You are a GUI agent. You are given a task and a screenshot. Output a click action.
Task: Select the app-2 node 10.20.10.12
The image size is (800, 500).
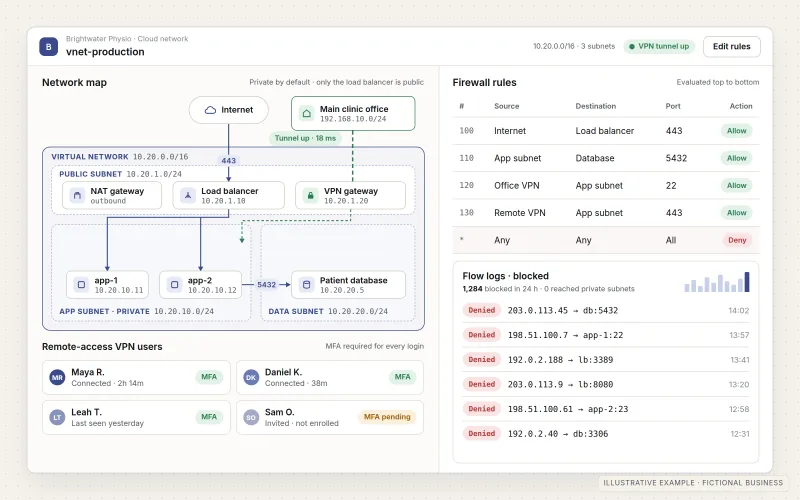[201, 285]
